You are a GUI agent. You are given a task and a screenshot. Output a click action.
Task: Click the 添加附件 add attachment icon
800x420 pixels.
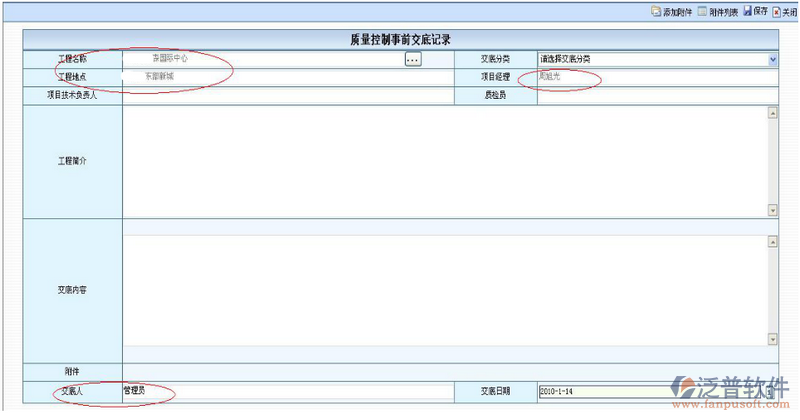point(656,11)
